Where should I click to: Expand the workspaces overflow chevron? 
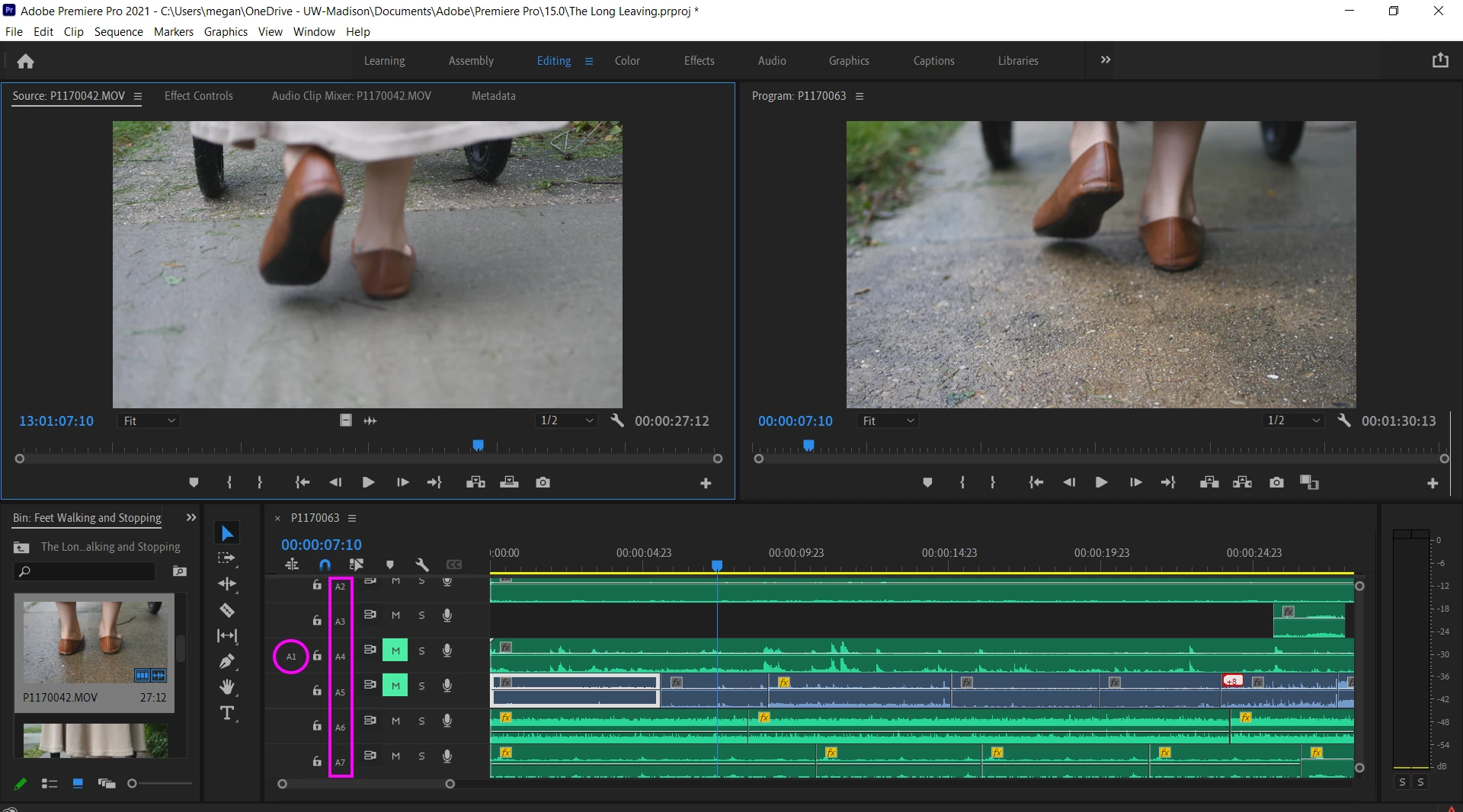click(x=1106, y=60)
